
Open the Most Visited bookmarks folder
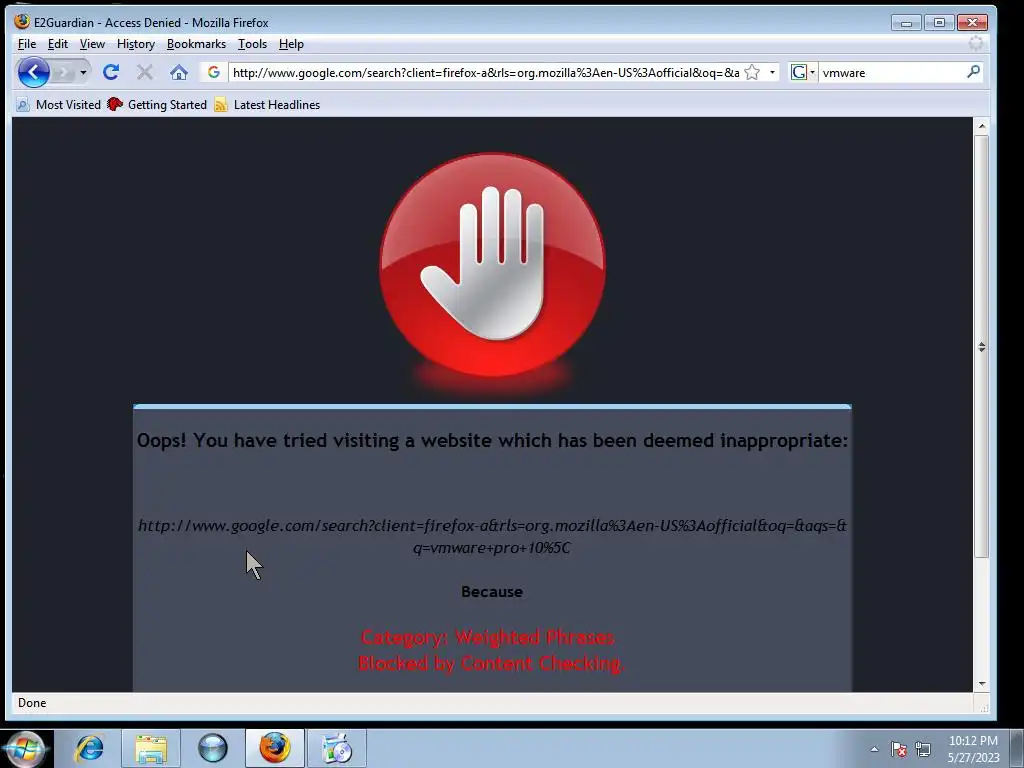(58, 104)
